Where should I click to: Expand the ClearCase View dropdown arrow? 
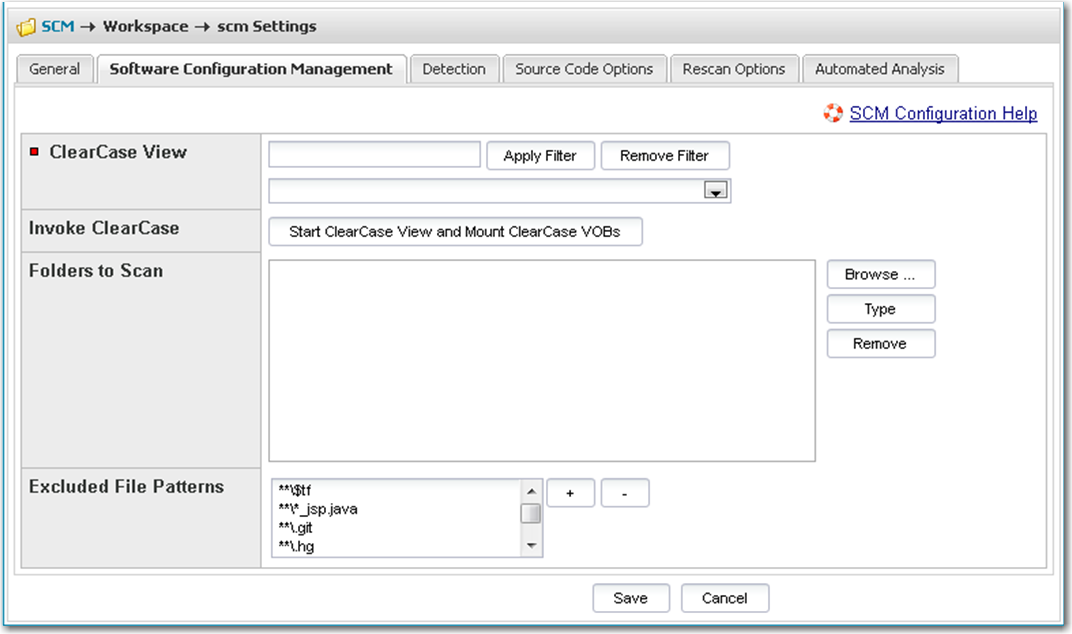716,191
